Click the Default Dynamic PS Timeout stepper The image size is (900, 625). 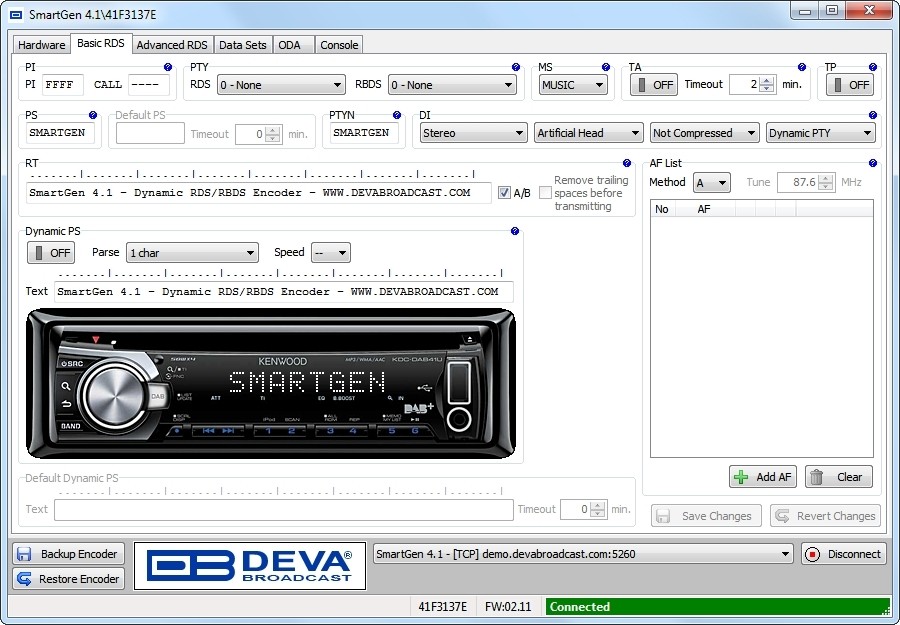[598, 510]
